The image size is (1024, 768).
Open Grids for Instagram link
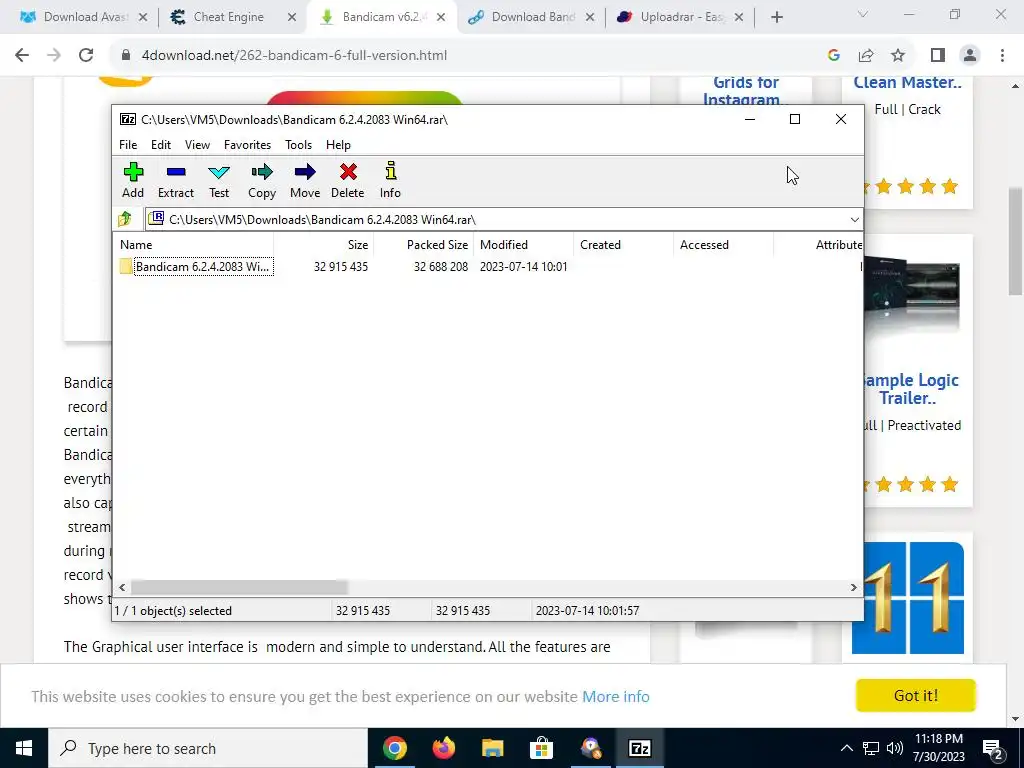(745, 91)
